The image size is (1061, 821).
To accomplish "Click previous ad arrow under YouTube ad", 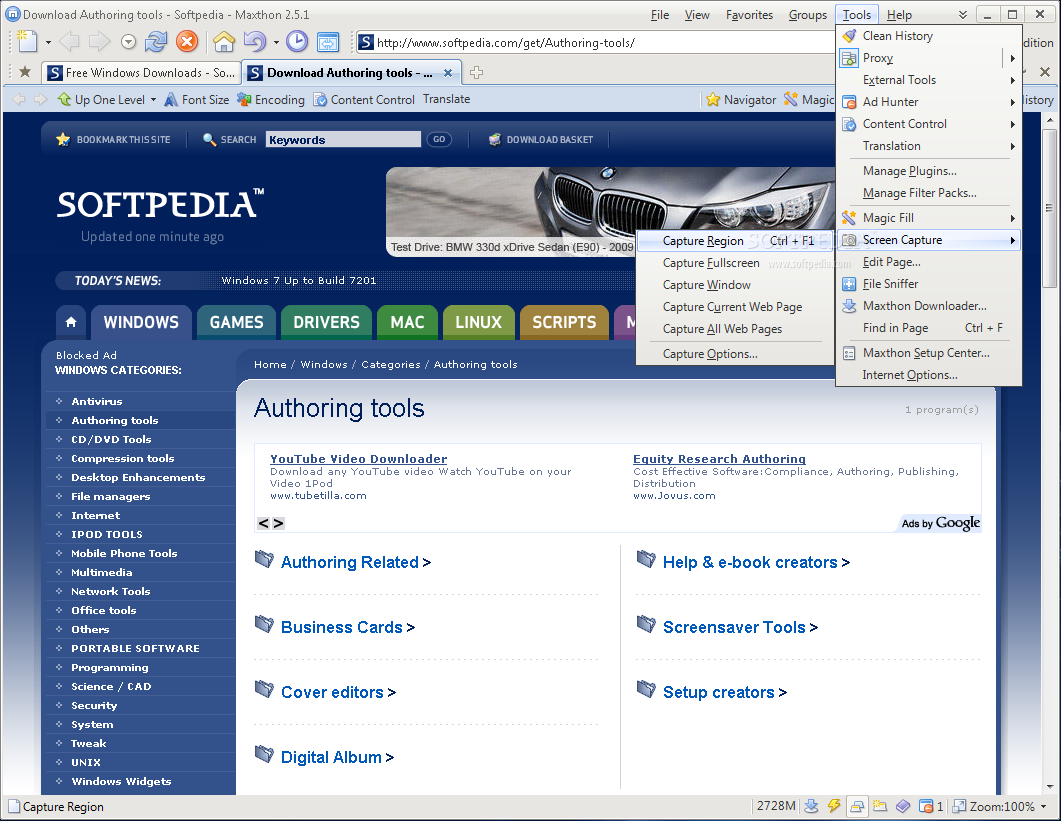I will click(263, 523).
